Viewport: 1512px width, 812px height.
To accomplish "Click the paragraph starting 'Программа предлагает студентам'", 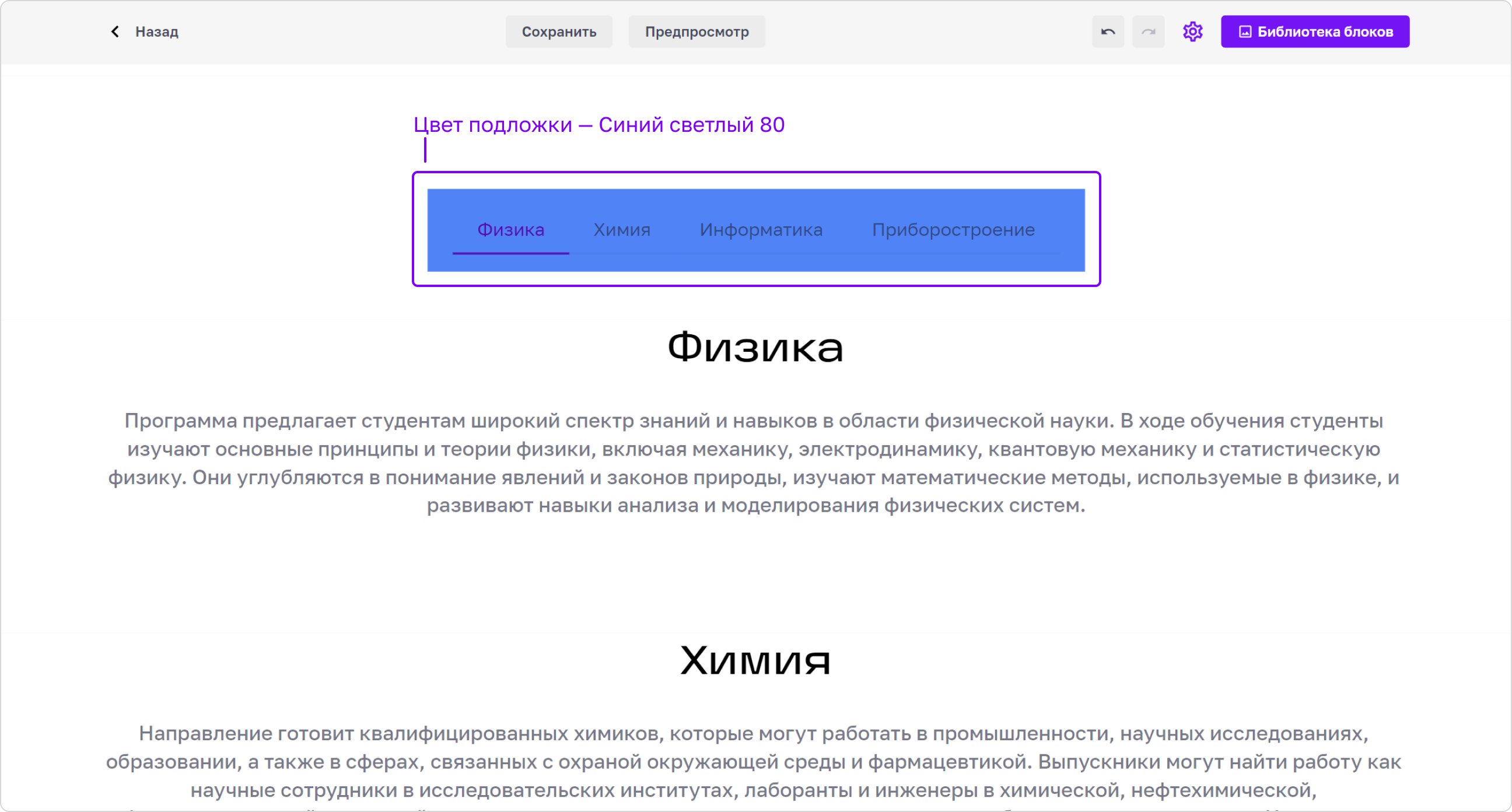I will [x=754, y=463].
